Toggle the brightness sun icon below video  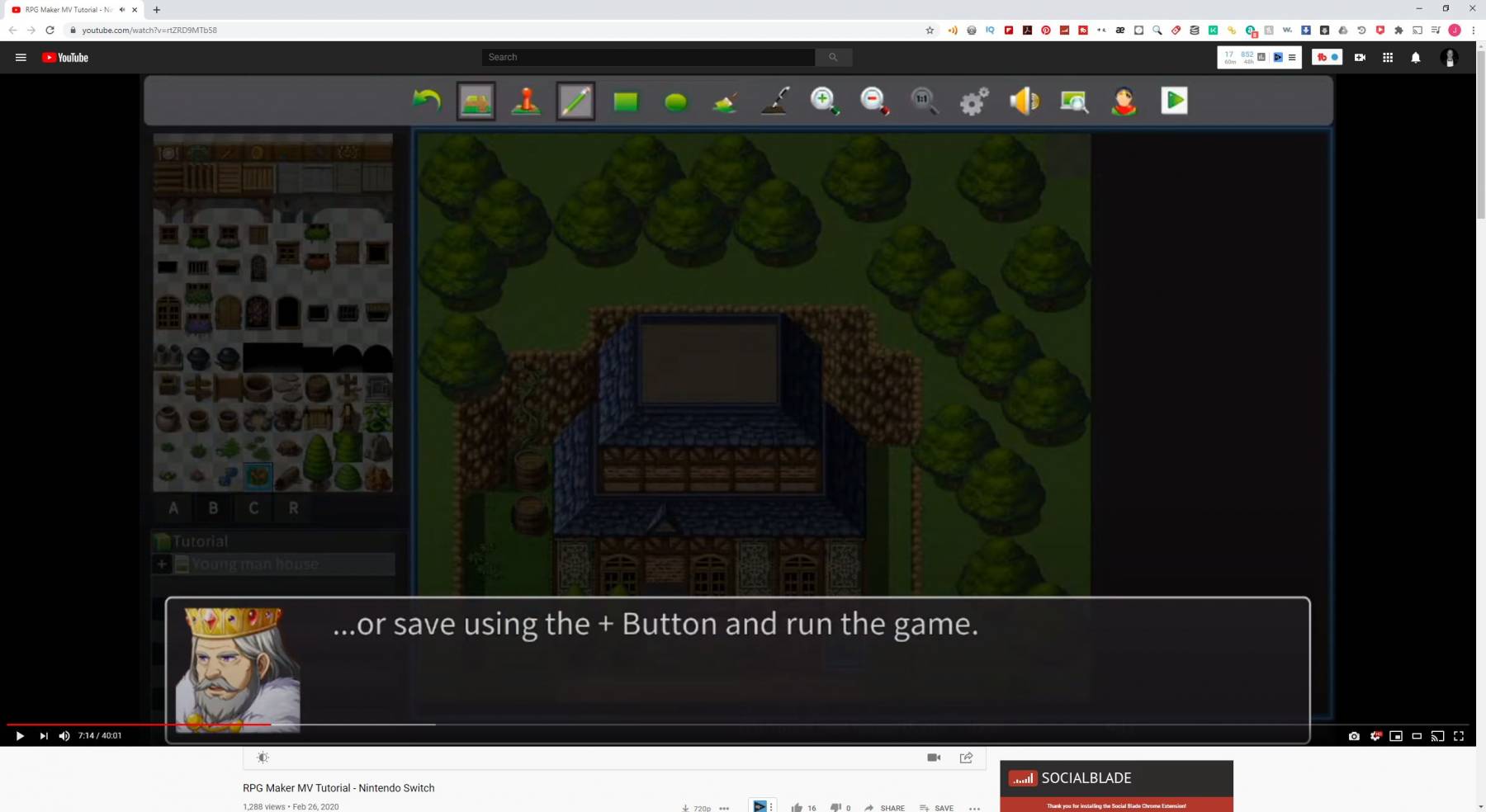coord(263,758)
